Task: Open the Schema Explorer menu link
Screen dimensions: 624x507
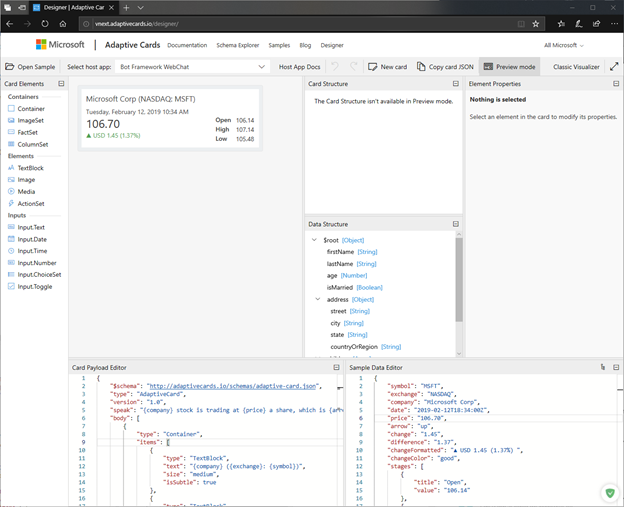Action: 238,45
